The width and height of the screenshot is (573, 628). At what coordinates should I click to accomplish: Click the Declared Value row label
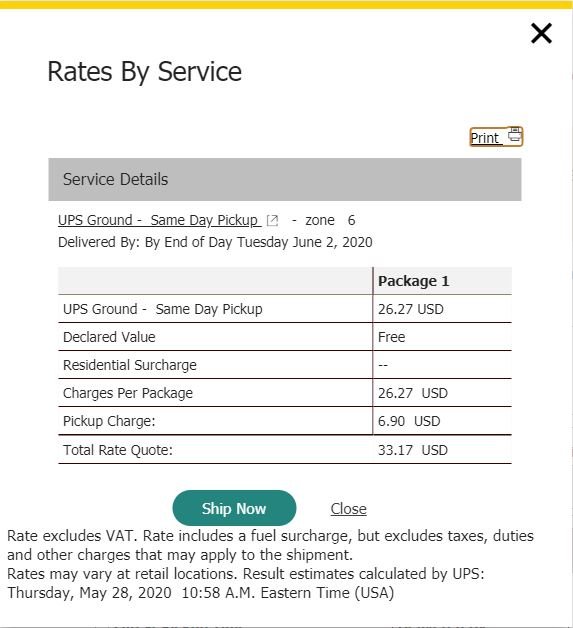tap(109, 337)
